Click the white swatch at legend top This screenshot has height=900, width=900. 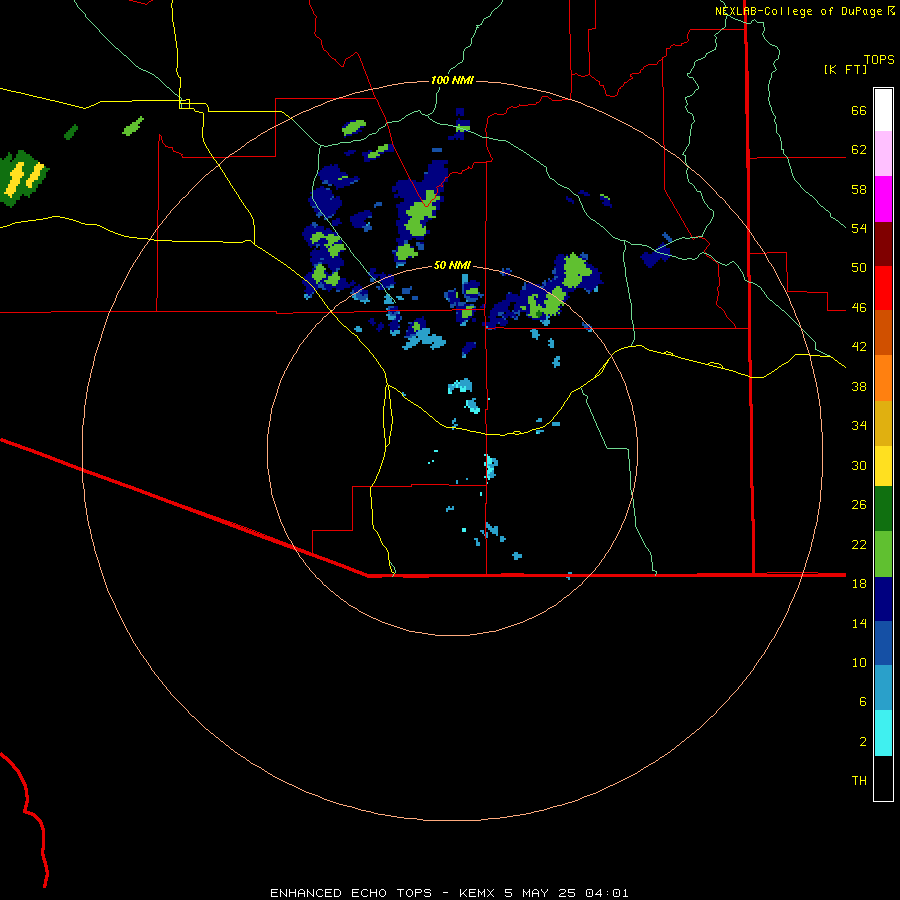pos(883,110)
